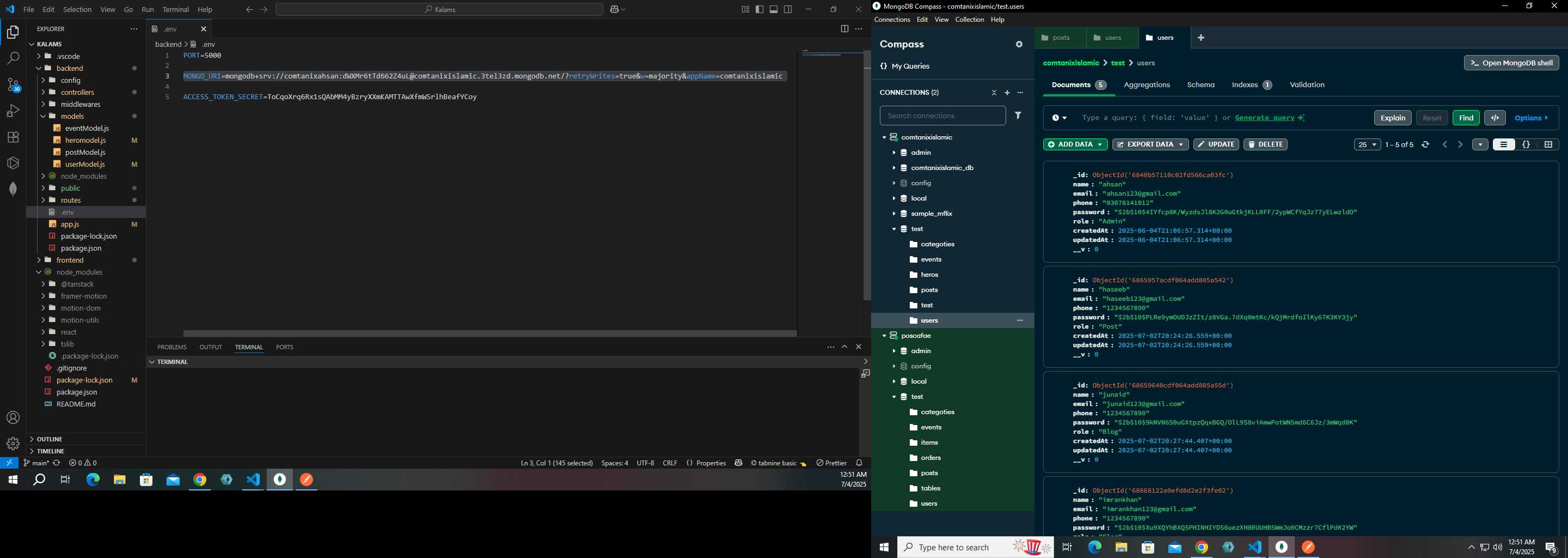This screenshot has width=1568, height=558.
Task: Collapse comtanixislamic connection
Action: 884,138
